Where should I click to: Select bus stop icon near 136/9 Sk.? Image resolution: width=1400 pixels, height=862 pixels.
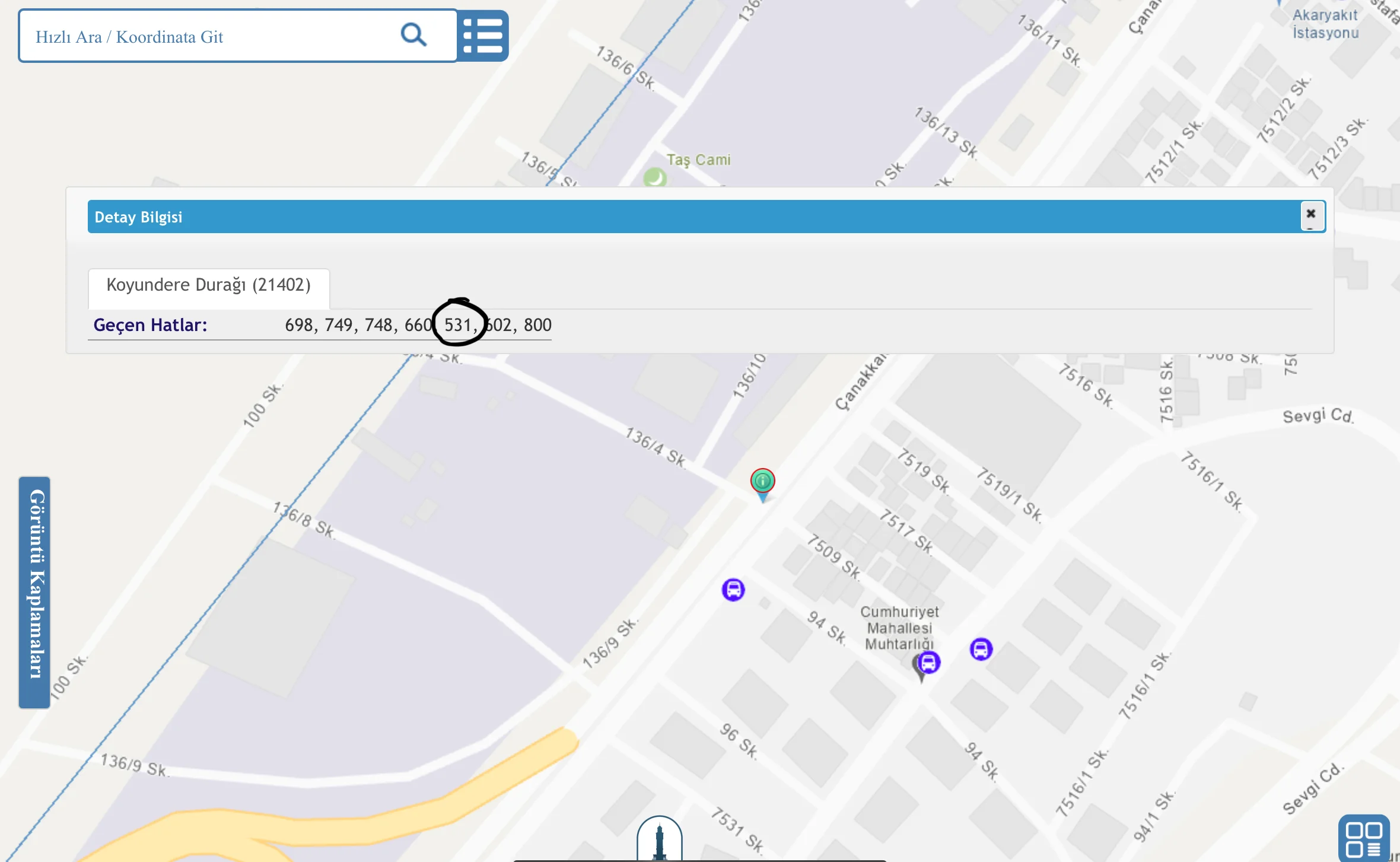[x=733, y=590]
